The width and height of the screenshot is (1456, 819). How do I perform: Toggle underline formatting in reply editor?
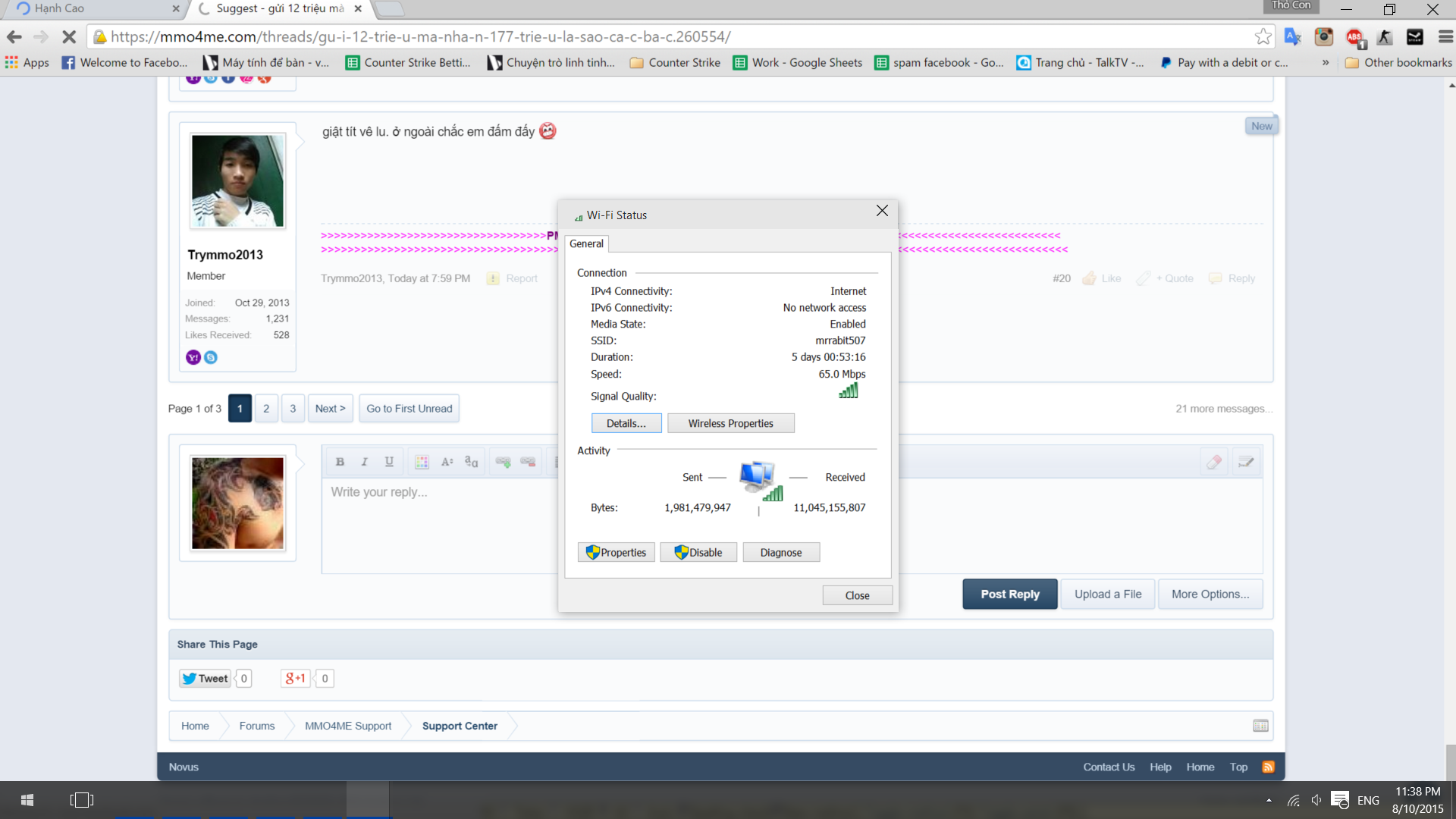pyautogui.click(x=389, y=462)
